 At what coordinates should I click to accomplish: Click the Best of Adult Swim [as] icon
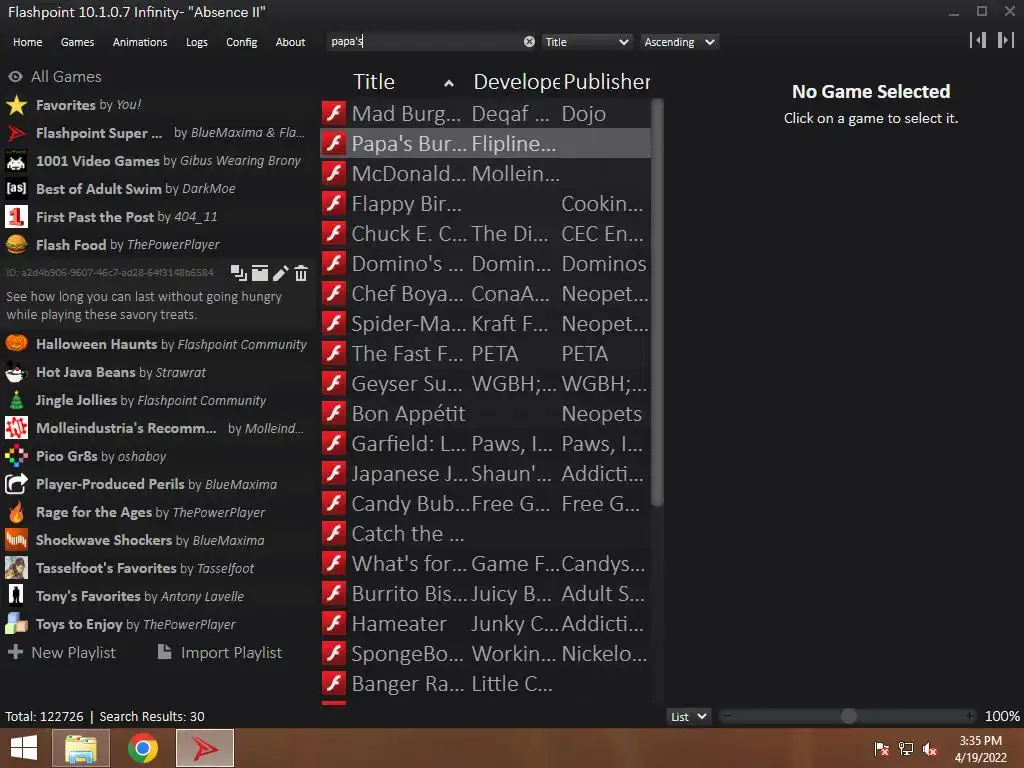tap(16, 189)
